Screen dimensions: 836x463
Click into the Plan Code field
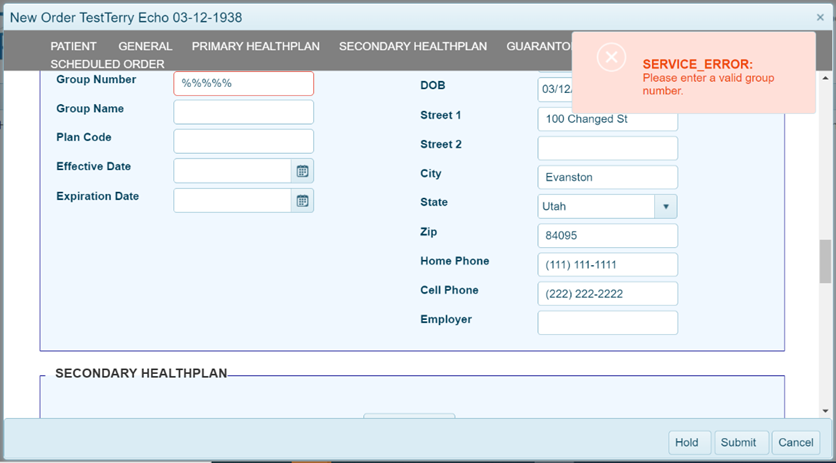click(x=243, y=141)
